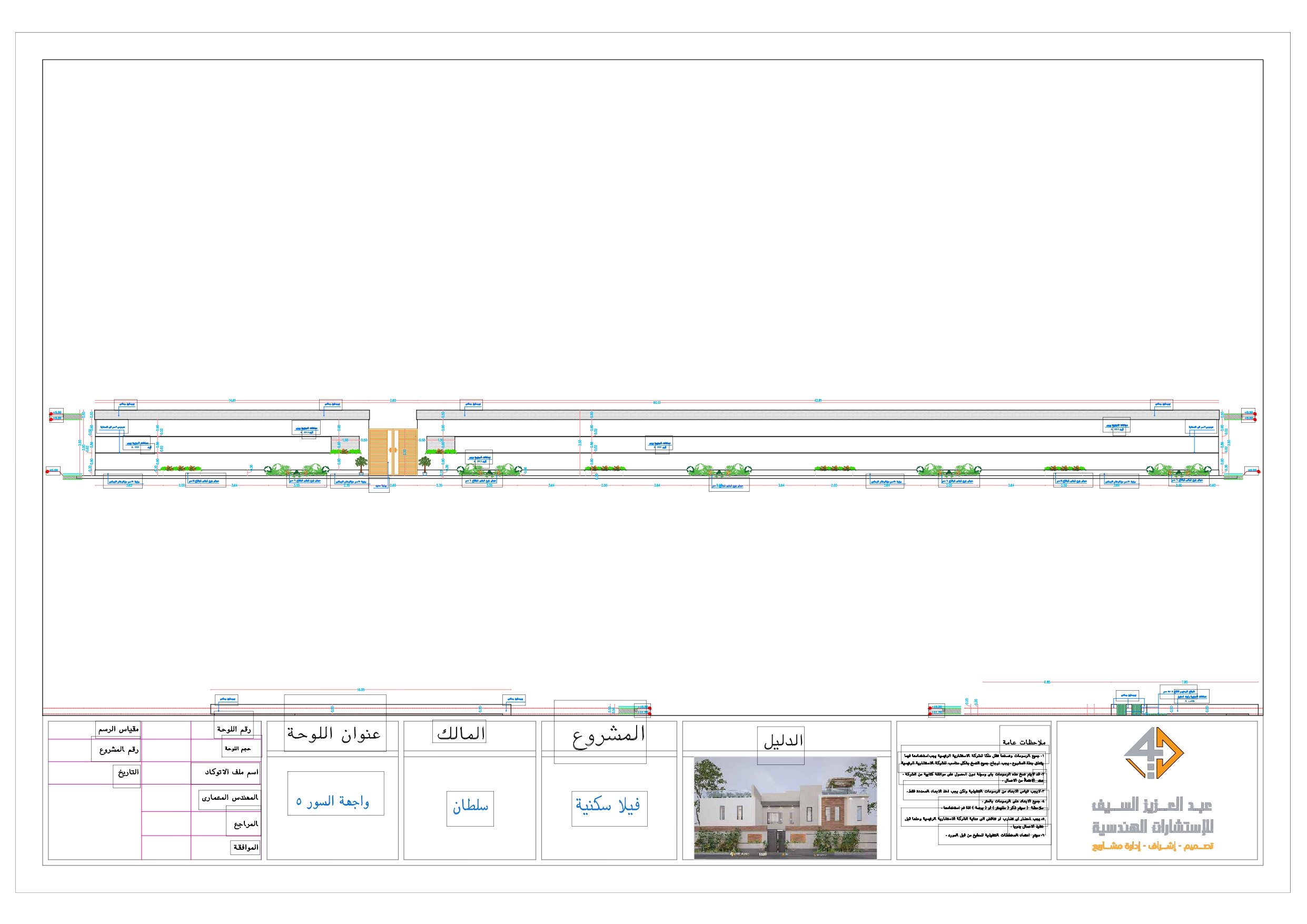
Task: Click the red level marker at the left elevation edge
Action: click(x=52, y=414)
